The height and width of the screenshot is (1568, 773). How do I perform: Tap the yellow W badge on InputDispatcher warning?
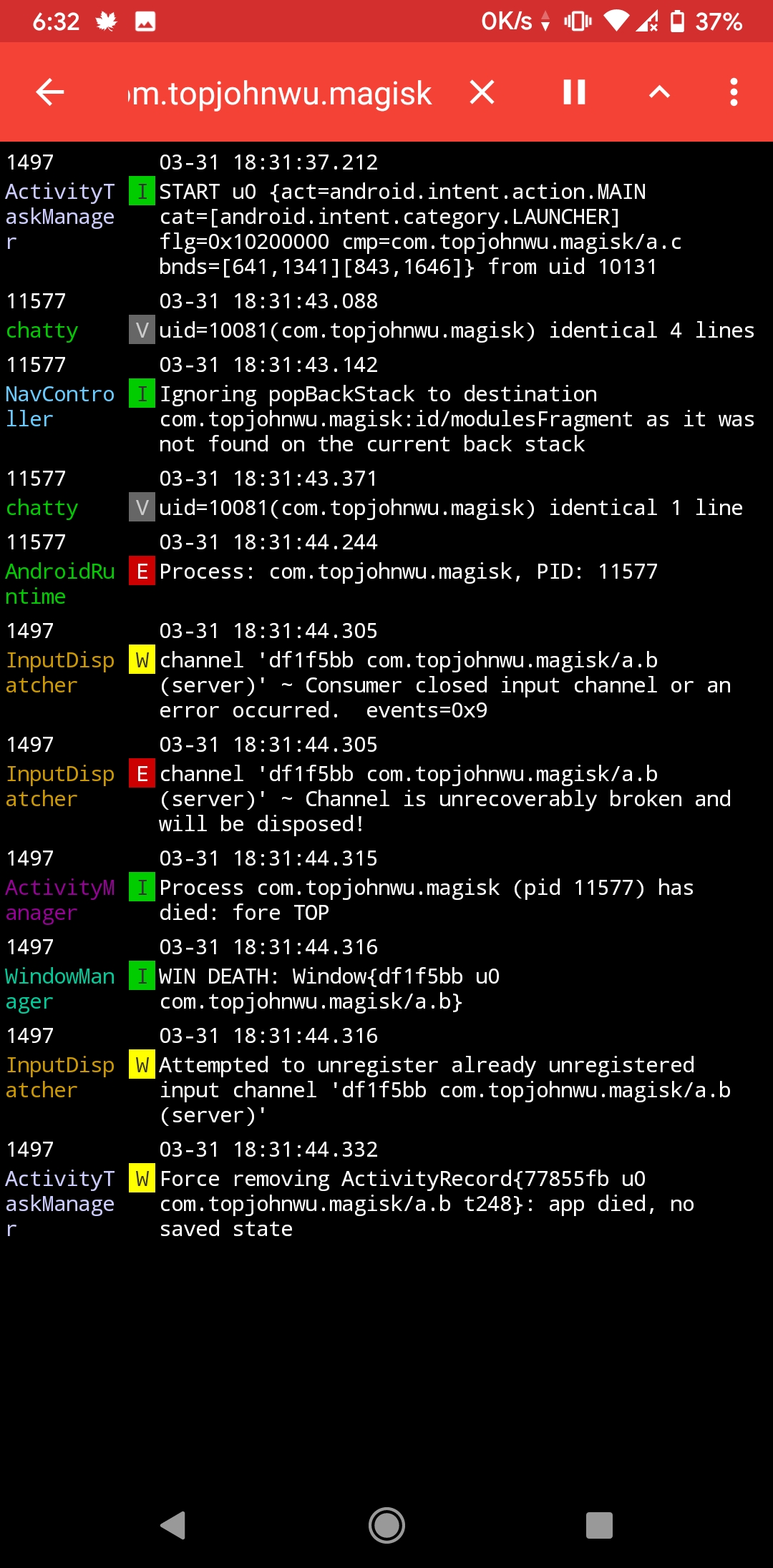coord(142,660)
